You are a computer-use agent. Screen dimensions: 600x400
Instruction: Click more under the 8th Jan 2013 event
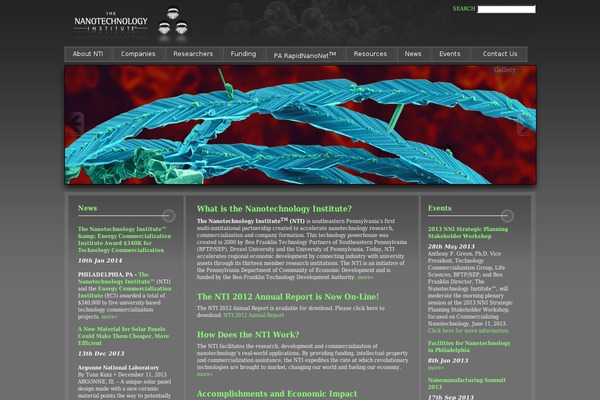436,368
